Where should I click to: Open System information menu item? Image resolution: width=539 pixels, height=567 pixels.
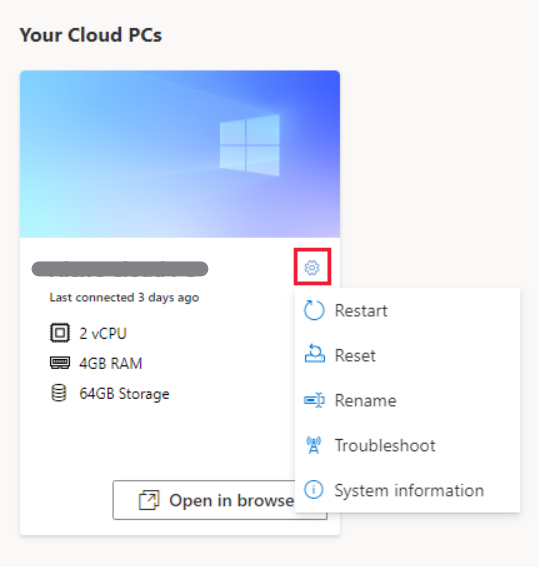407,490
